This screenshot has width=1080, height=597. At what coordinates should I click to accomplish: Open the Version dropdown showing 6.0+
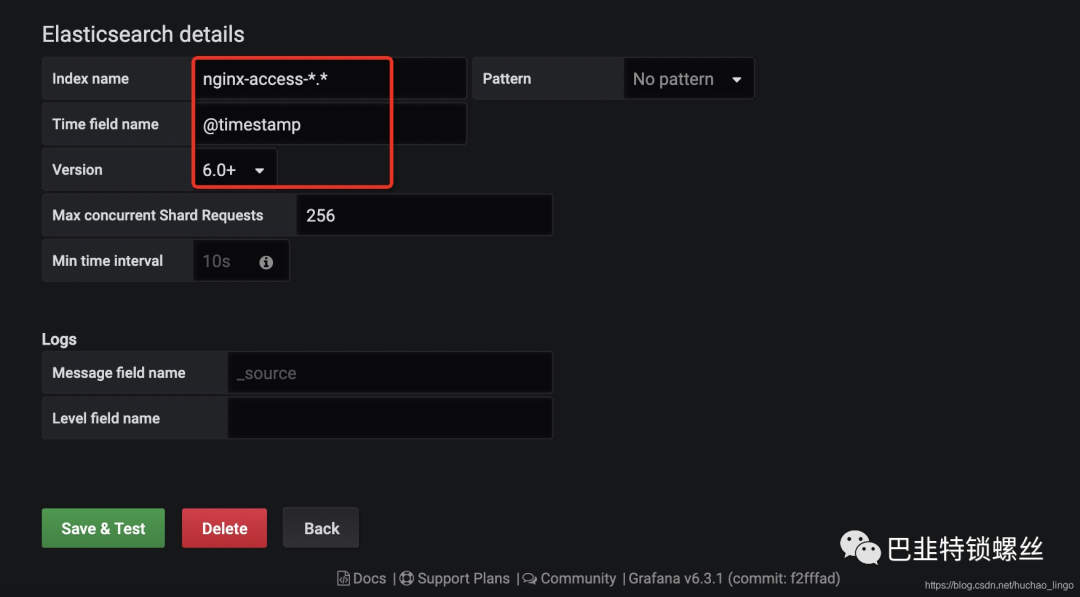click(x=234, y=169)
